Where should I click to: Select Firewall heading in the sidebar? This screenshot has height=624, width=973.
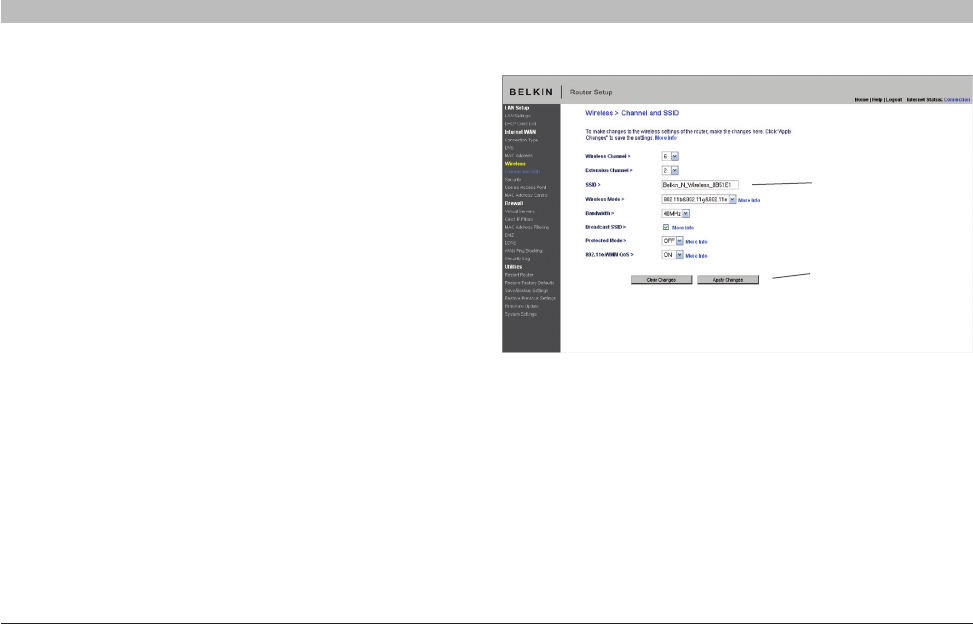point(514,203)
